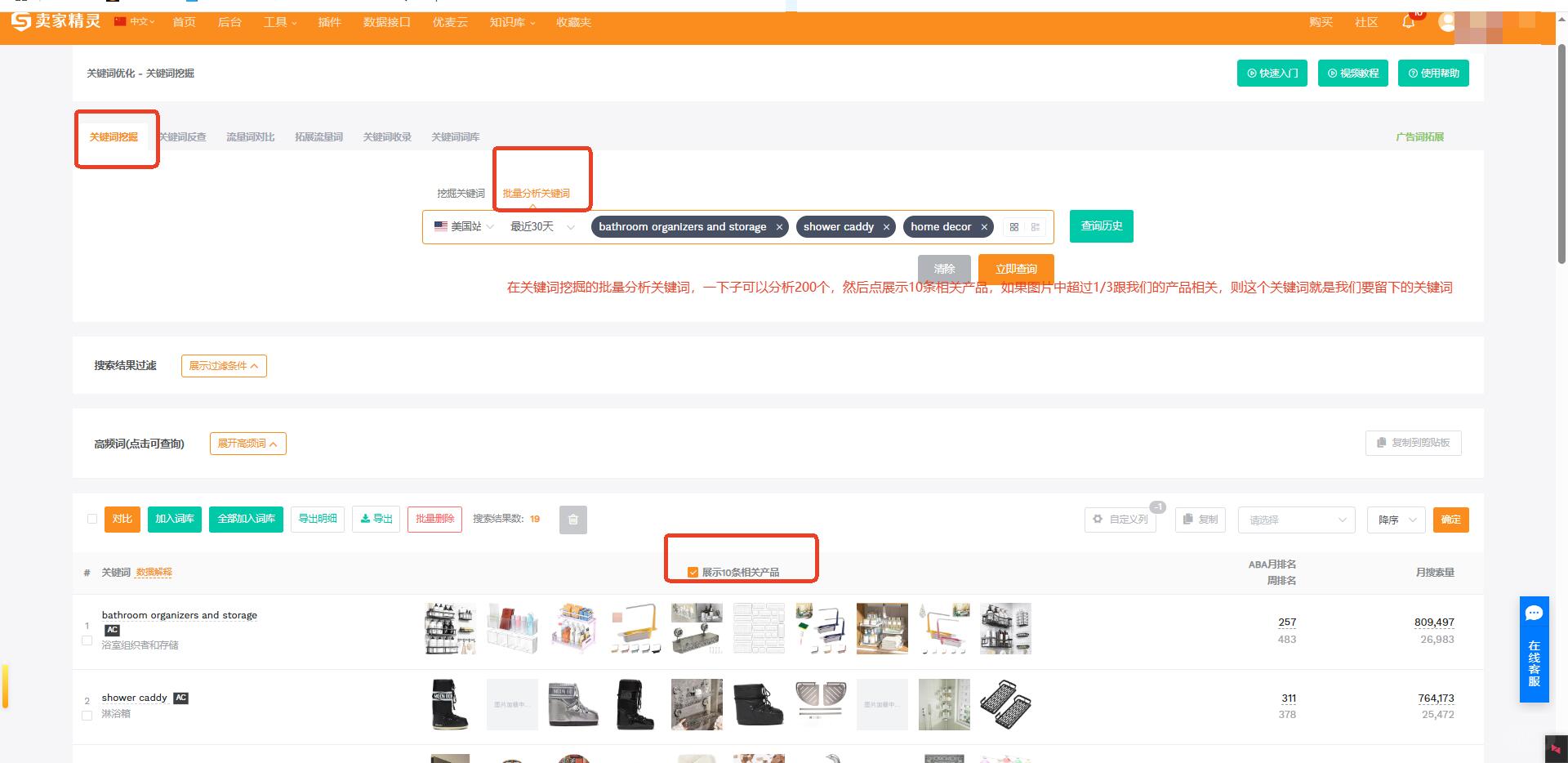Viewport: 1568px width, 763px height.
Task: Confirm sorting with 确定 button
Action: (1451, 520)
